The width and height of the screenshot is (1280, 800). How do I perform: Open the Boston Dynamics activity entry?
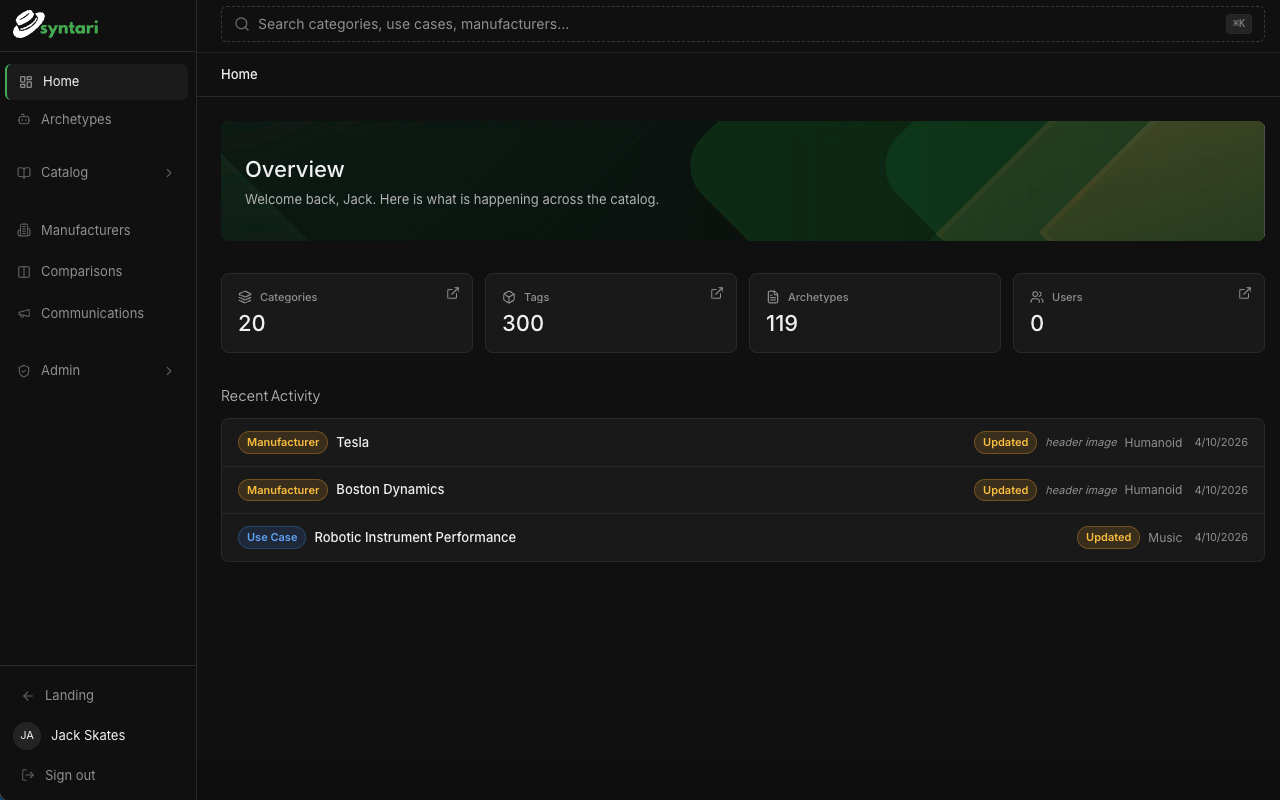pos(742,490)
